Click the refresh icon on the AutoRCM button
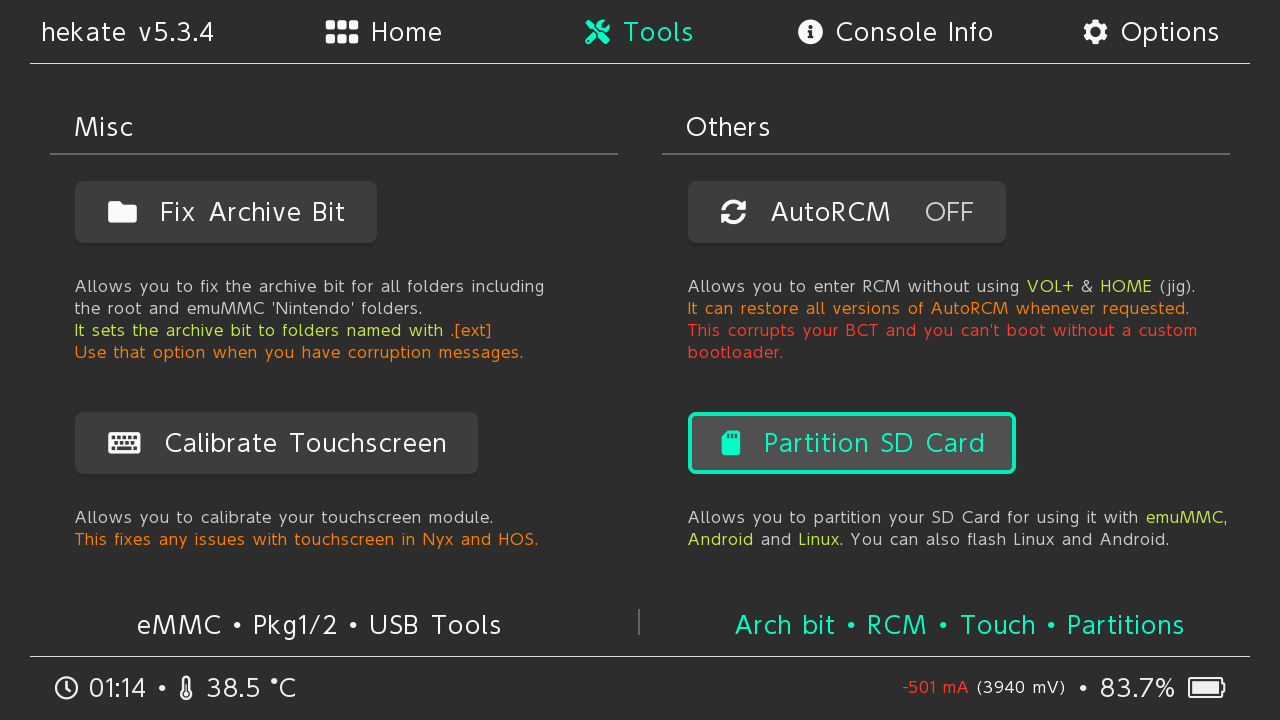This screenshot has width=1280, height=720. [733, 212]
